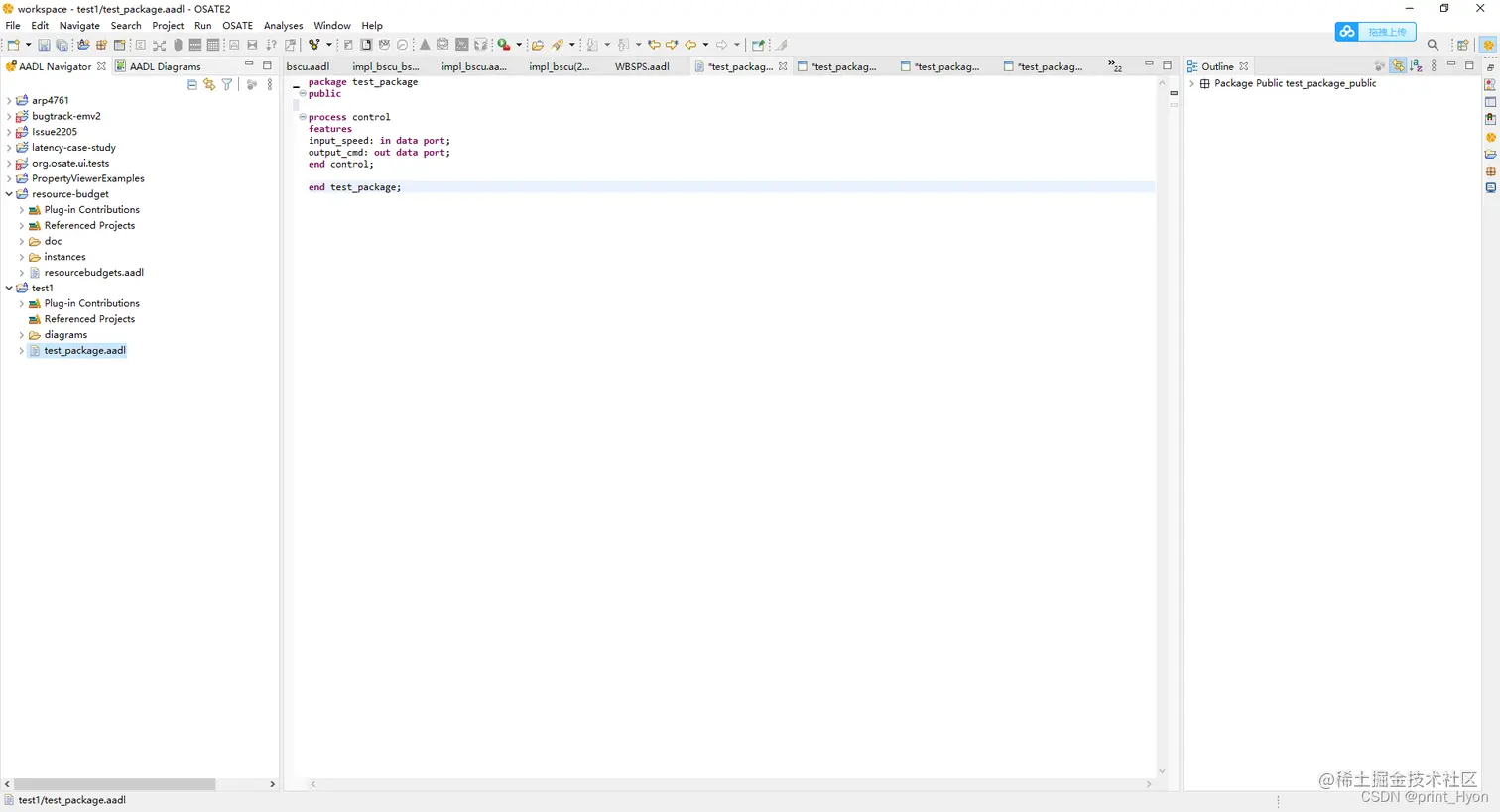The height and width of the screenshot is (812, 1500).
Task: Open the New wizard dropdown arrow
Action: coord(28,45)
